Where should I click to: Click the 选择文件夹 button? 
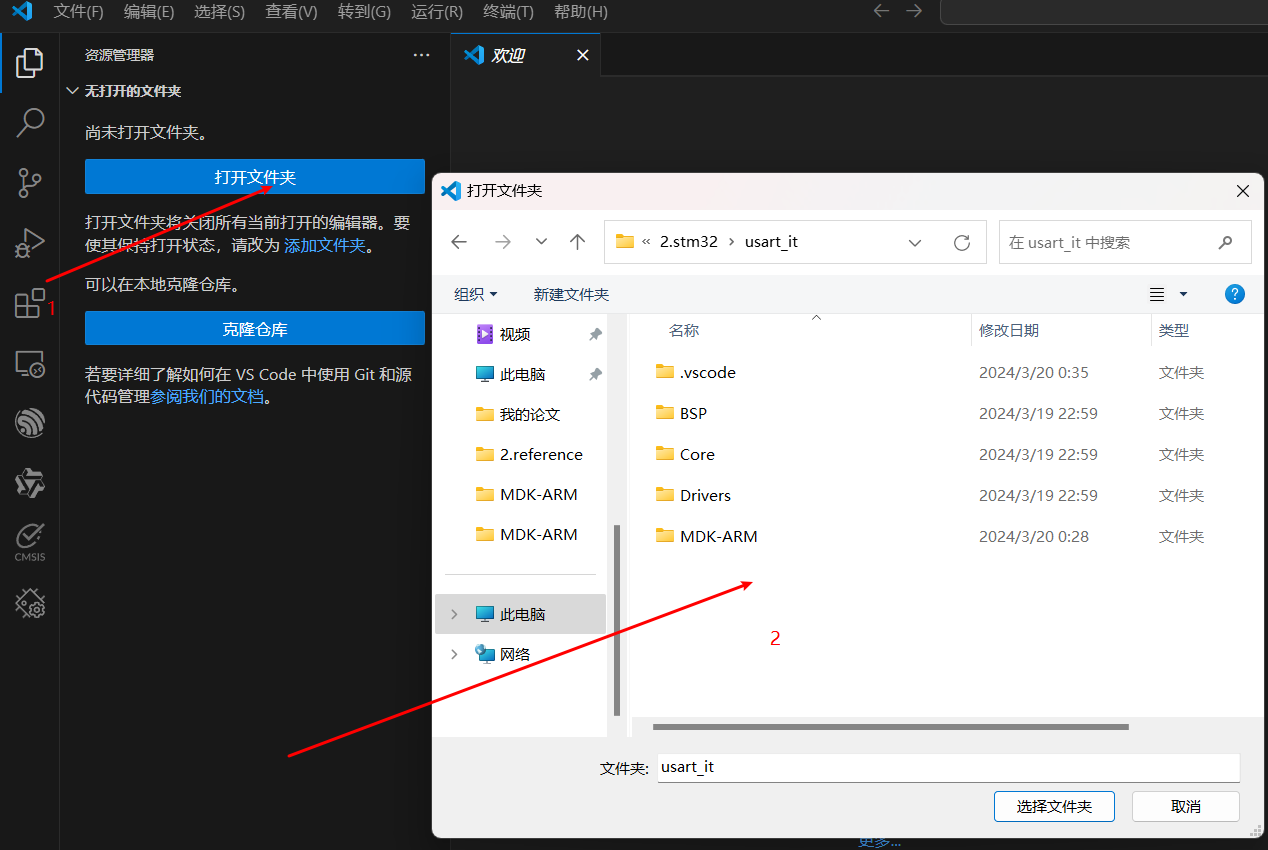(x=1054, y=806)
